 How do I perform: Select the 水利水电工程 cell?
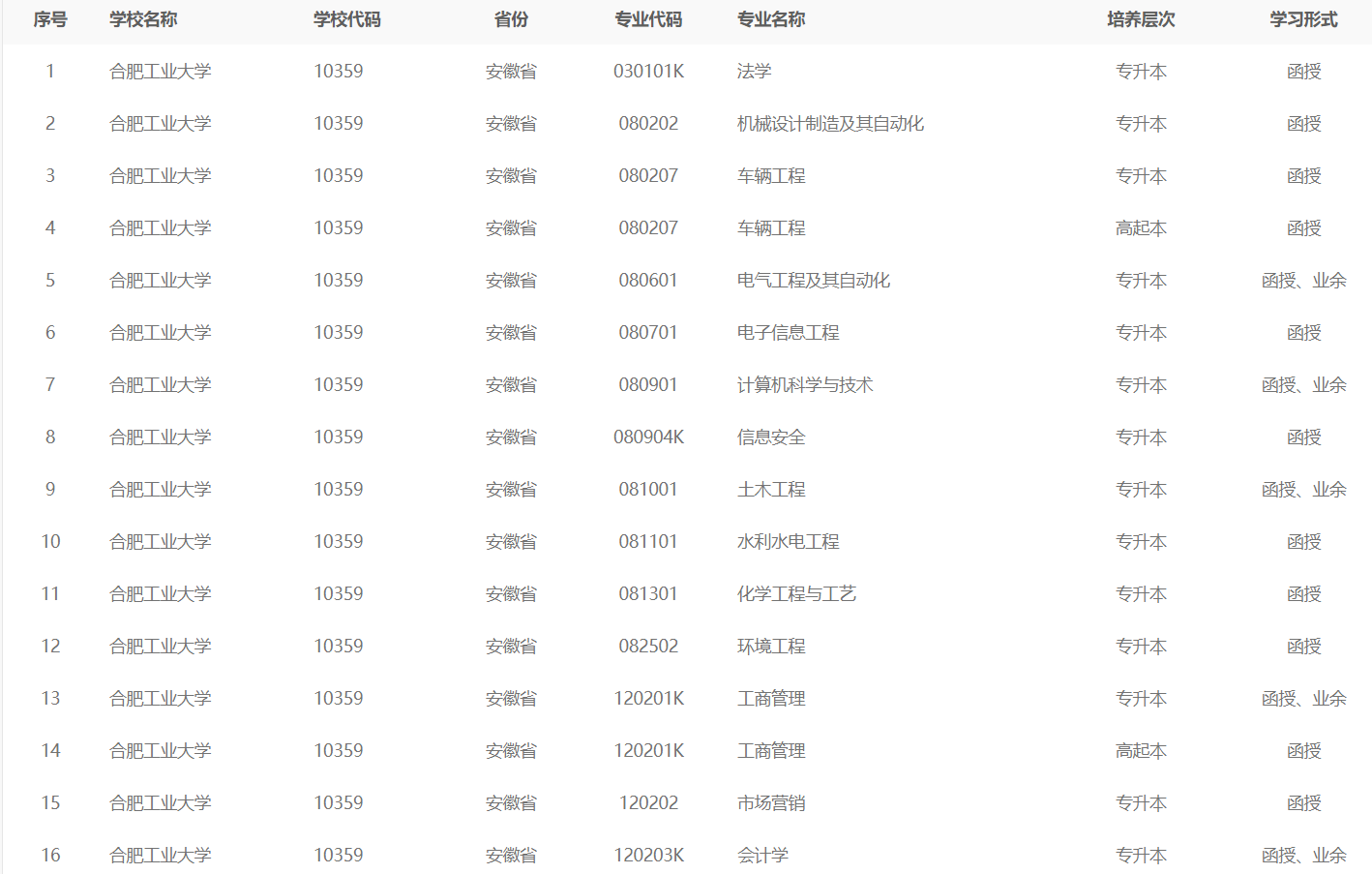click(788, 542)
